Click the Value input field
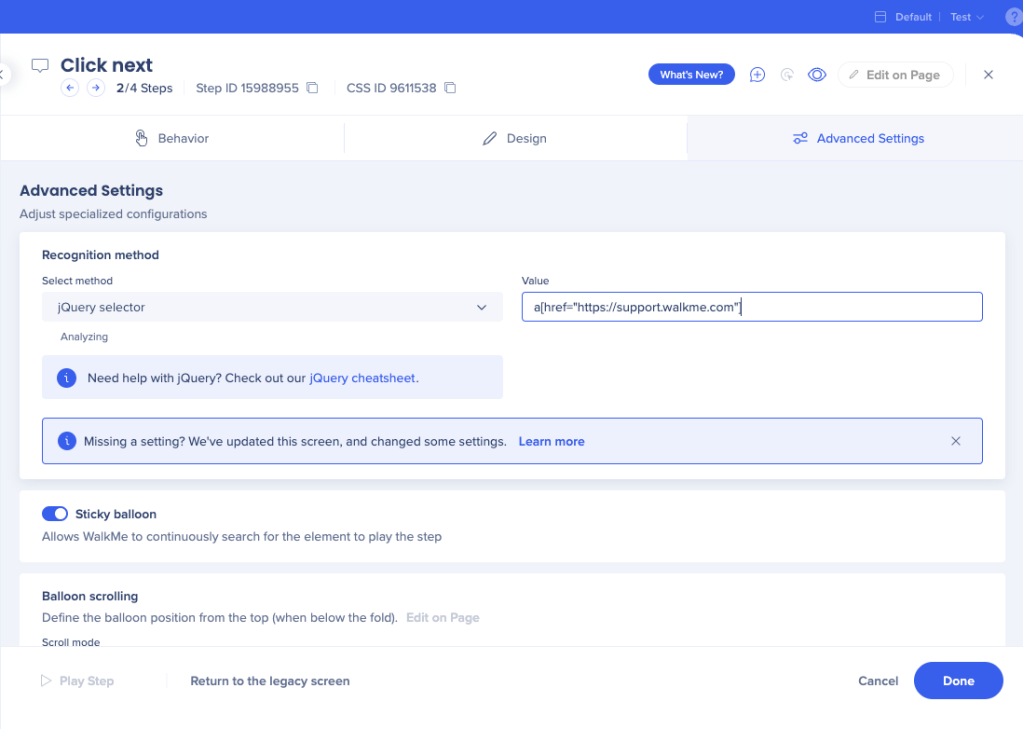Viewport: 1023px width, 729px height. [x=752, y=307]
